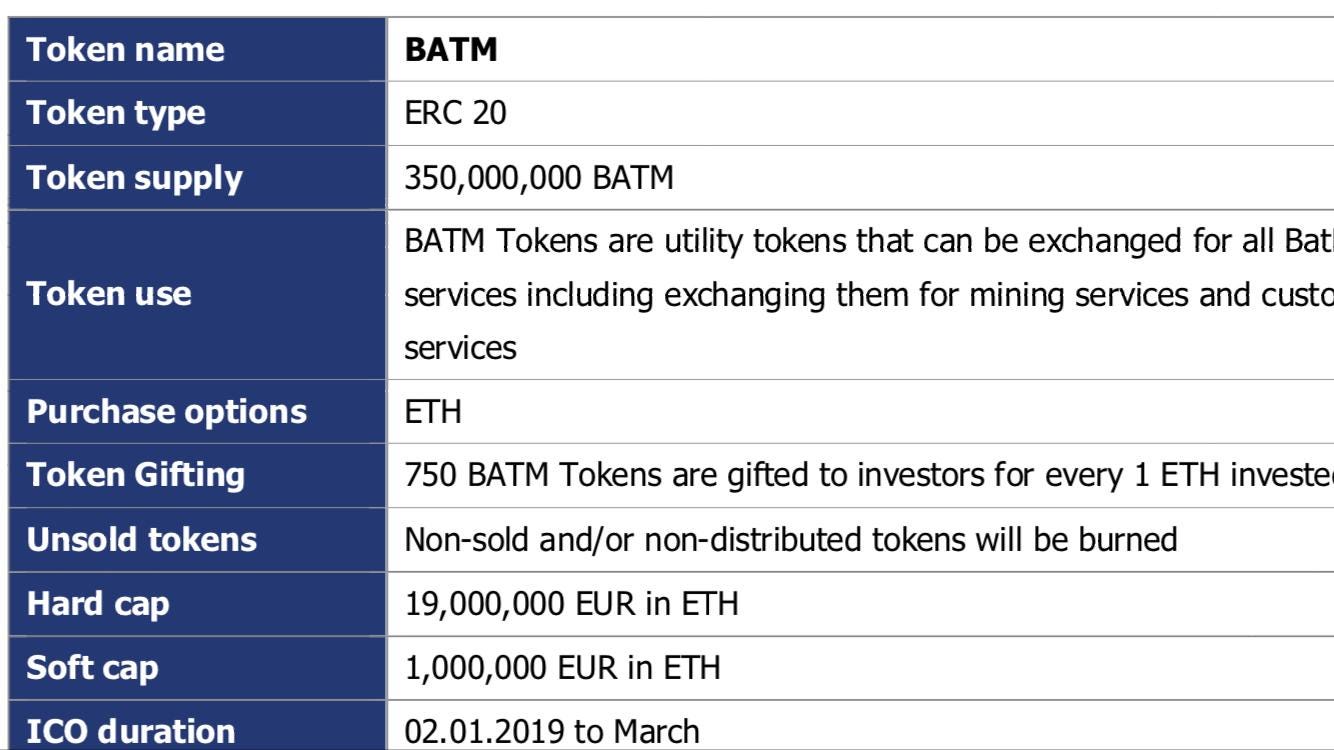This screenshot has width=1334, height=750.
Task: Select the ERC 20 text
Action: point(455,114)
